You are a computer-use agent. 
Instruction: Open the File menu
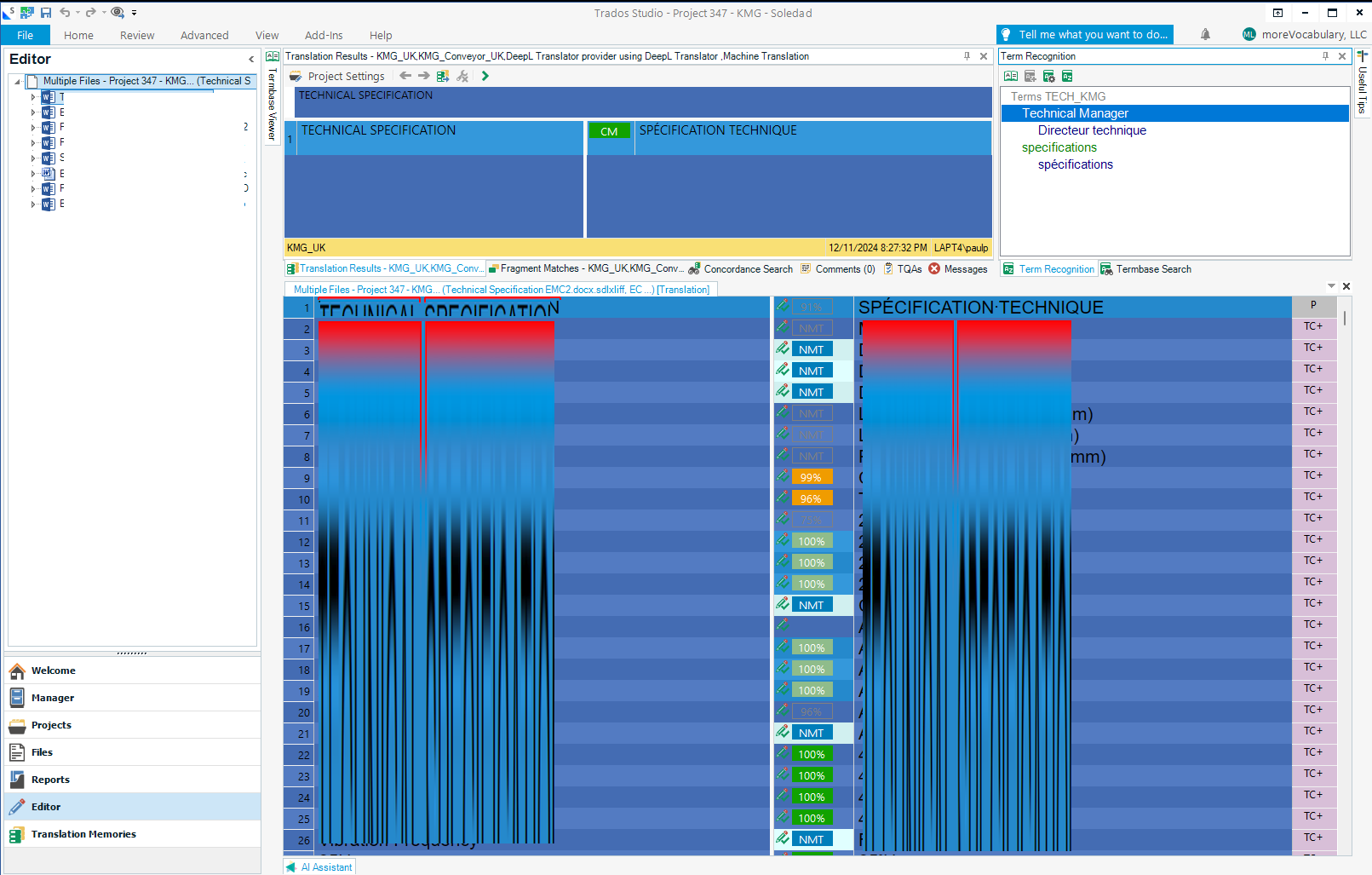(26, 35)
